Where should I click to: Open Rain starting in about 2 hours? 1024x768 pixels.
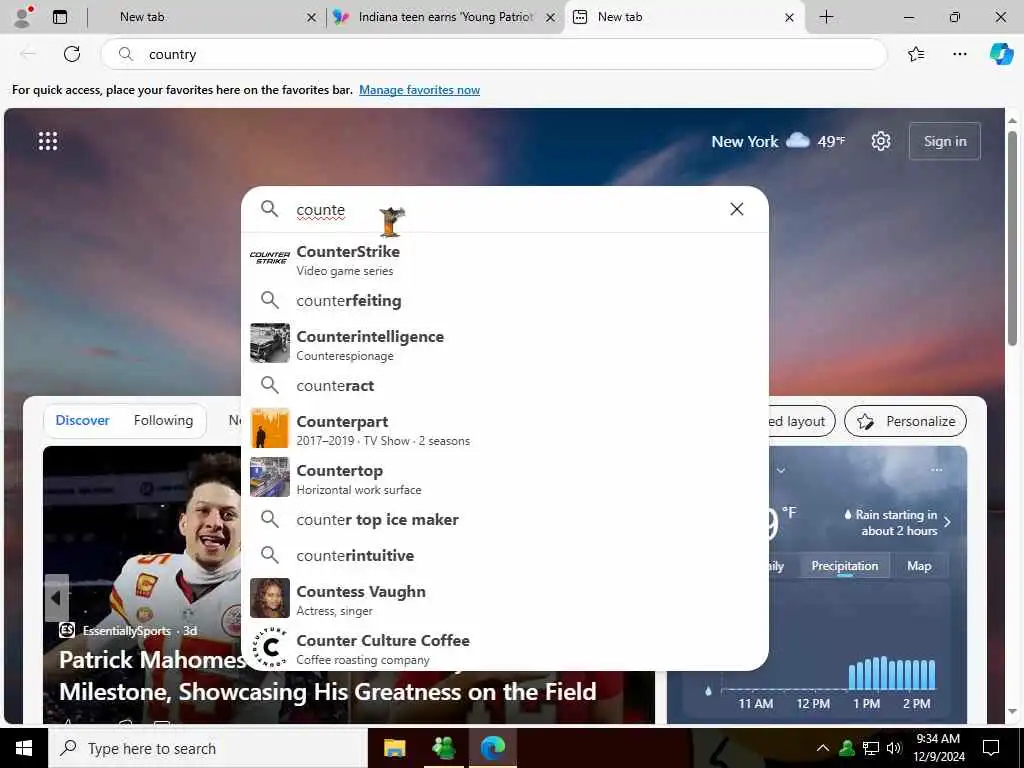tap(897, 523)
